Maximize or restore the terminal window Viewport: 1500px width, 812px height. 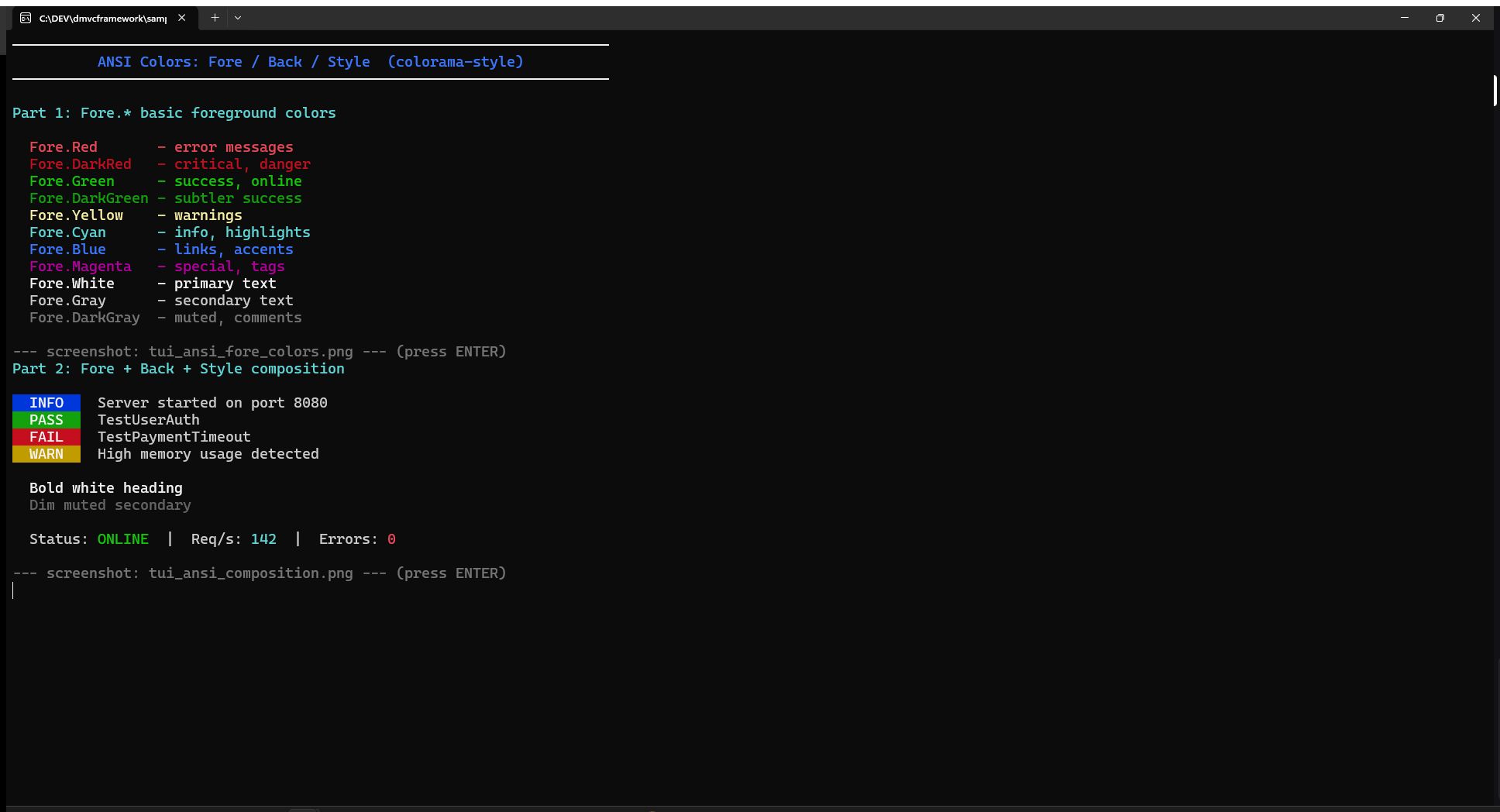click(1440, 18)
